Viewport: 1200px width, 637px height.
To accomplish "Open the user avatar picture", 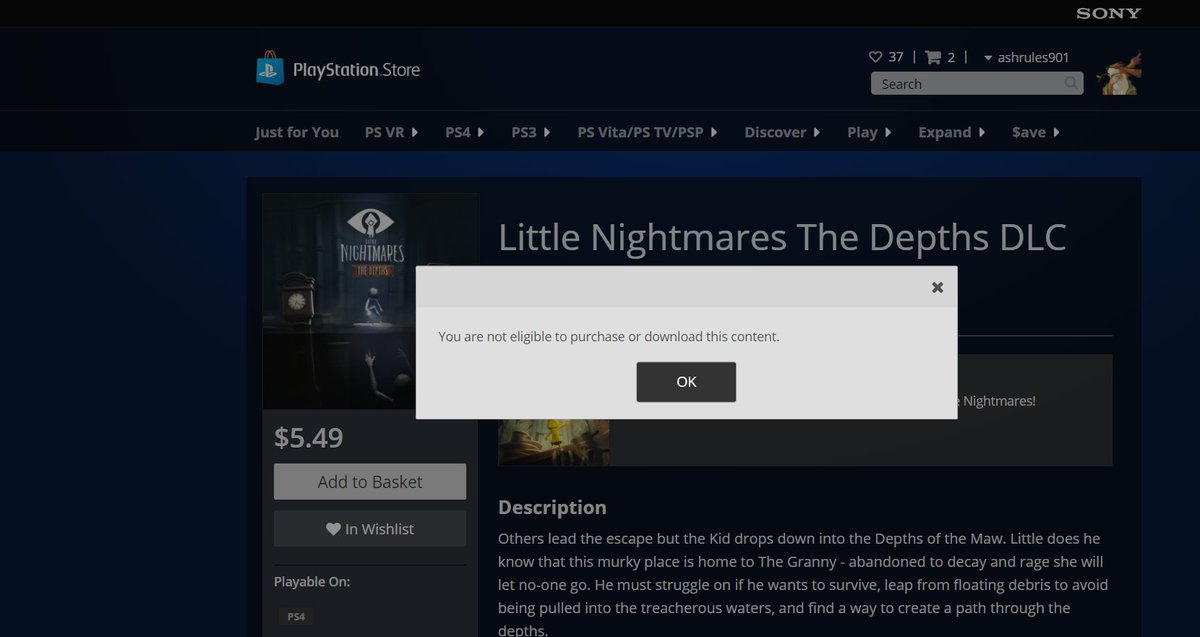I will click(x=1120, y=73).
